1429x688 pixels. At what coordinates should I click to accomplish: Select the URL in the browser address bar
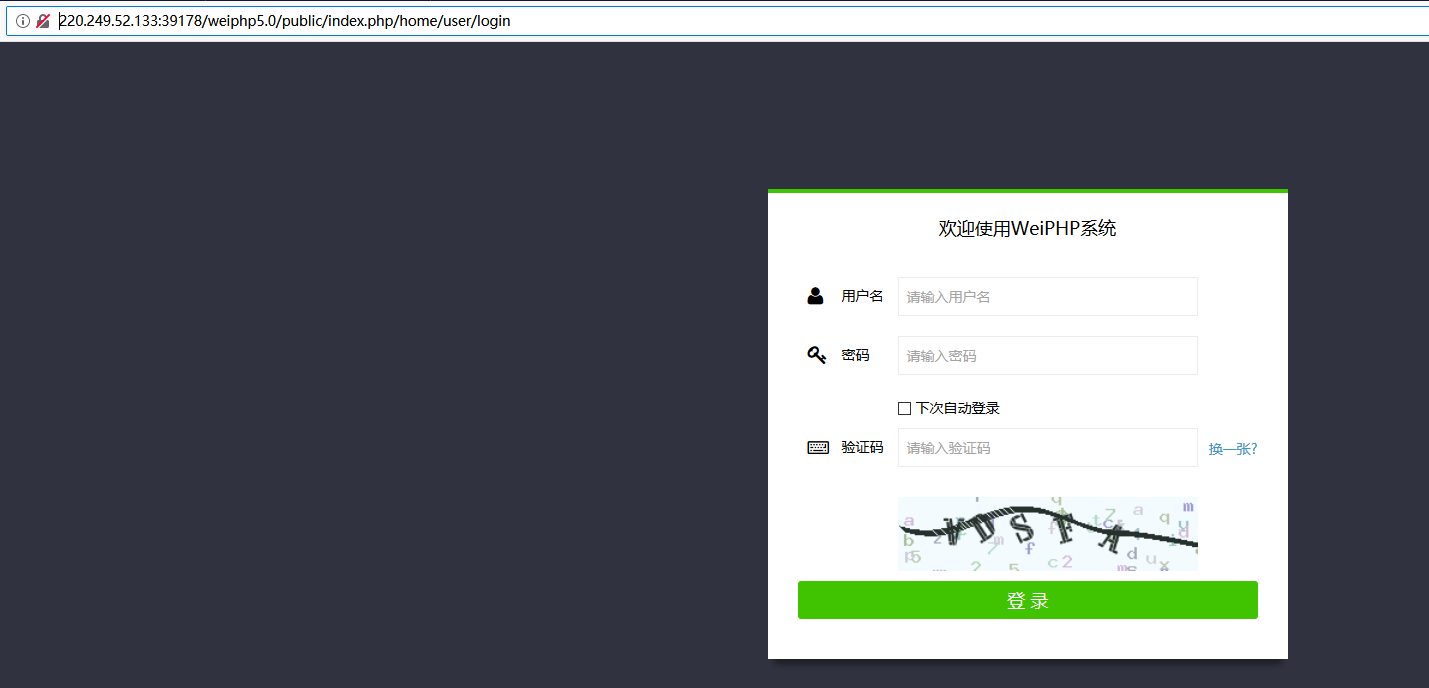tap(400, 20)
